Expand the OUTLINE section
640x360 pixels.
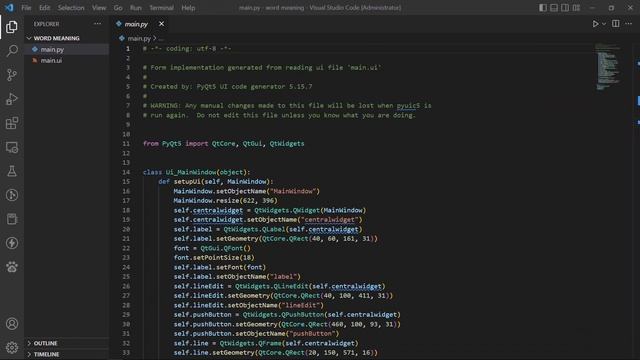45,343
